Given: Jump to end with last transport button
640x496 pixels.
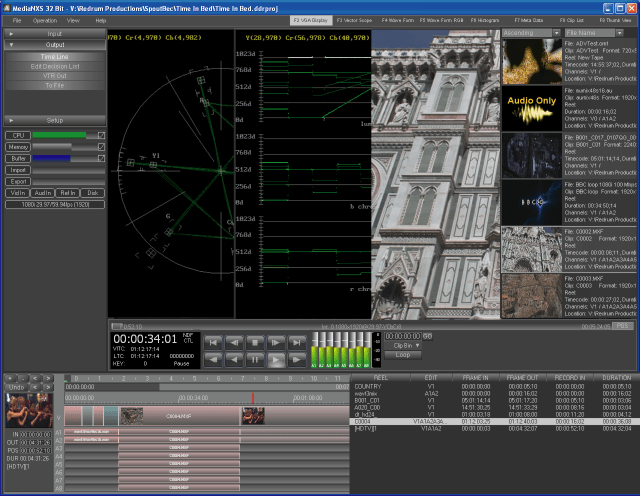Looking at the screenshot, I should coord(297,342).
